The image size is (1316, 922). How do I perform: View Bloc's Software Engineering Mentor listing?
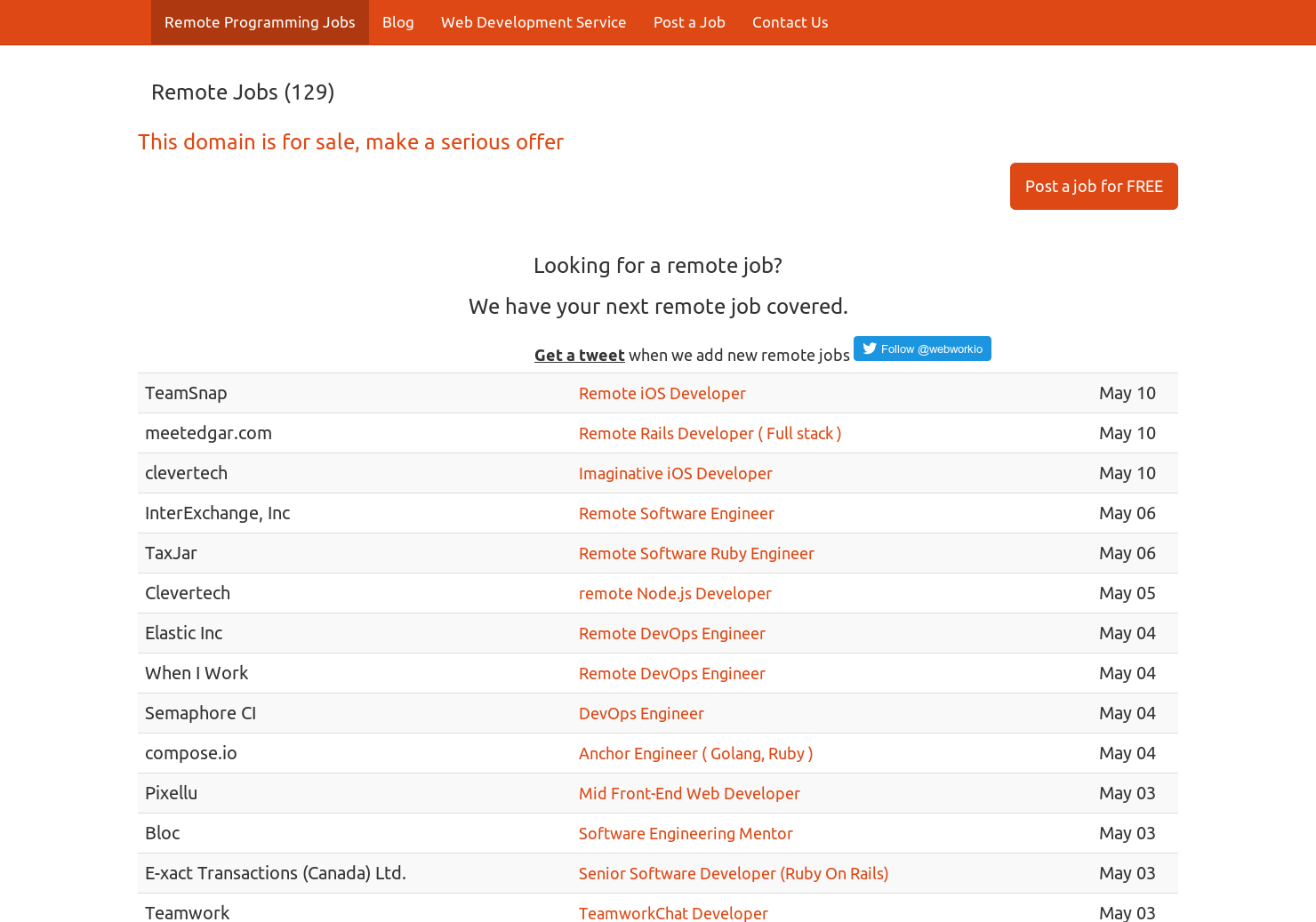coord(686,833)
